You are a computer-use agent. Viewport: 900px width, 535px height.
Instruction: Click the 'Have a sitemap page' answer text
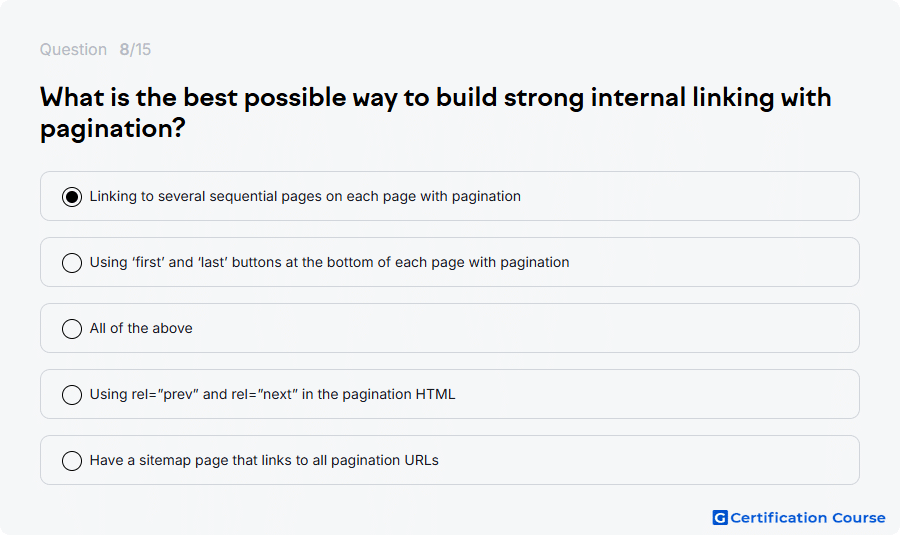(x=264, y=460)
